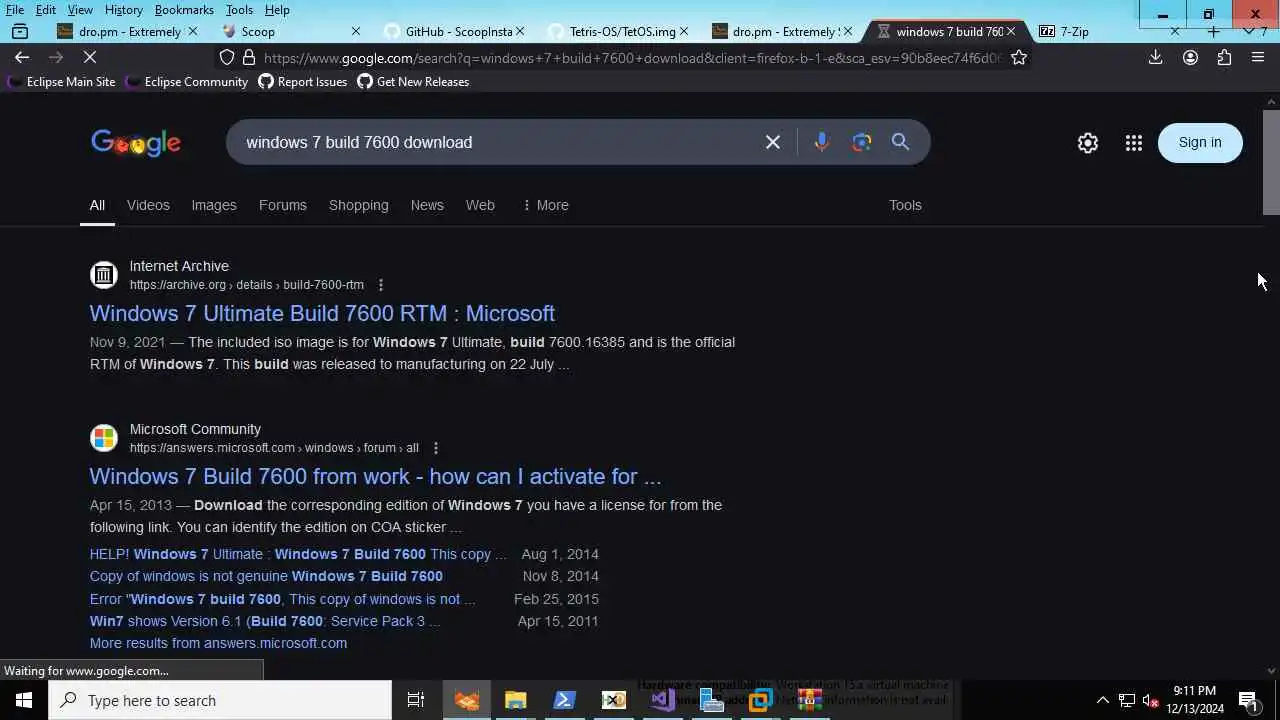Open Report Issues bookmark

[x=303, y=82]
